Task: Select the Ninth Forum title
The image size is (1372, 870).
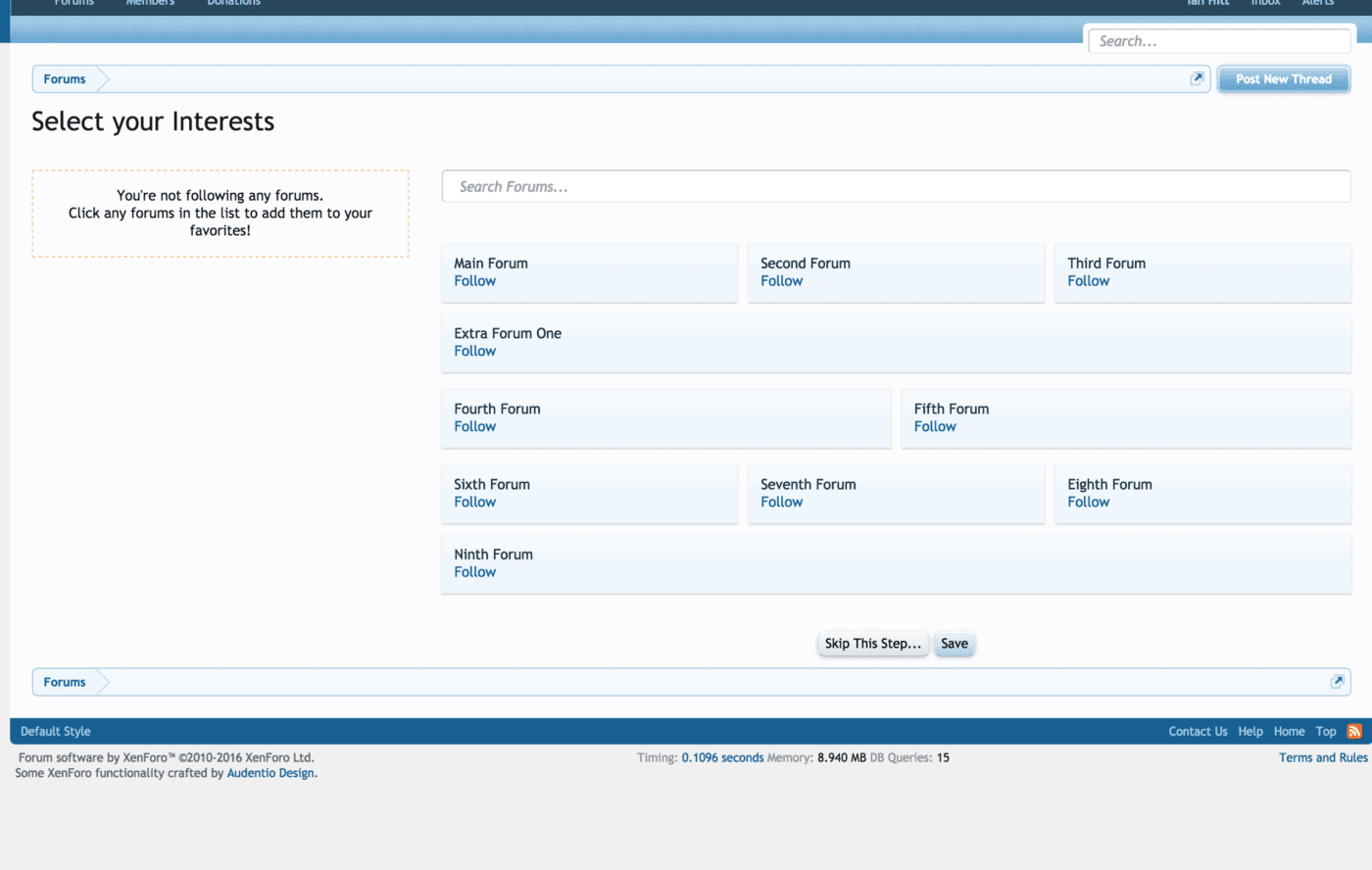Action: point(493,555)
